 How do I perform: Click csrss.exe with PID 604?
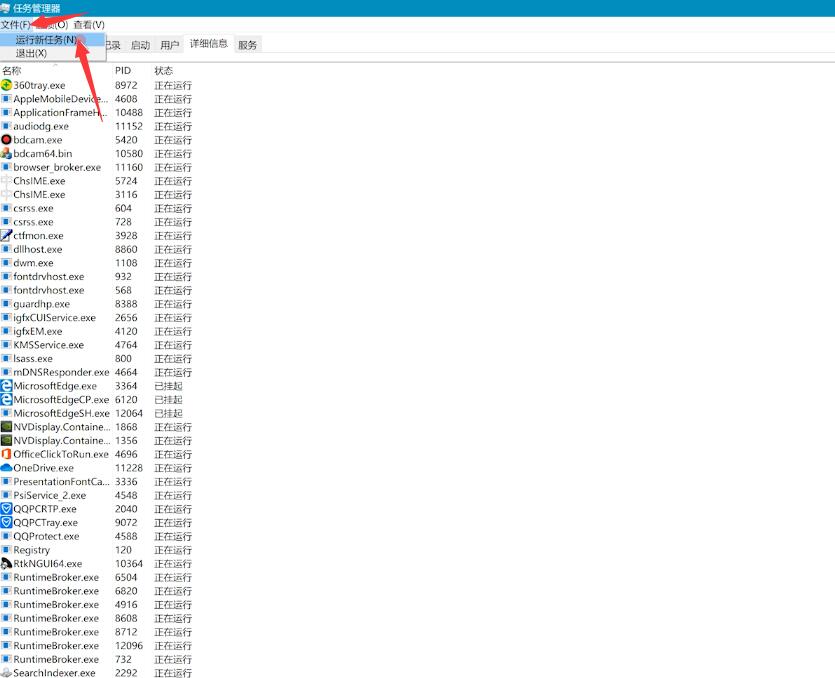(x=33, y=208)
